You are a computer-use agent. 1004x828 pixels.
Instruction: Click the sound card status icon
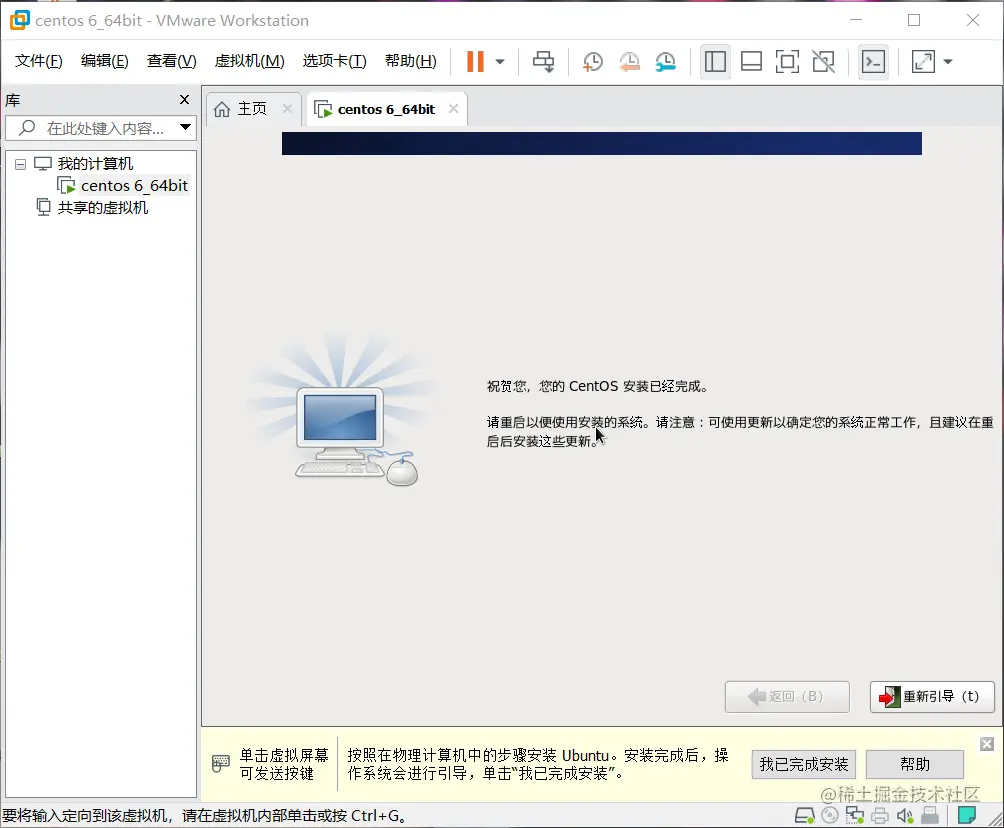tap(905, 816)
